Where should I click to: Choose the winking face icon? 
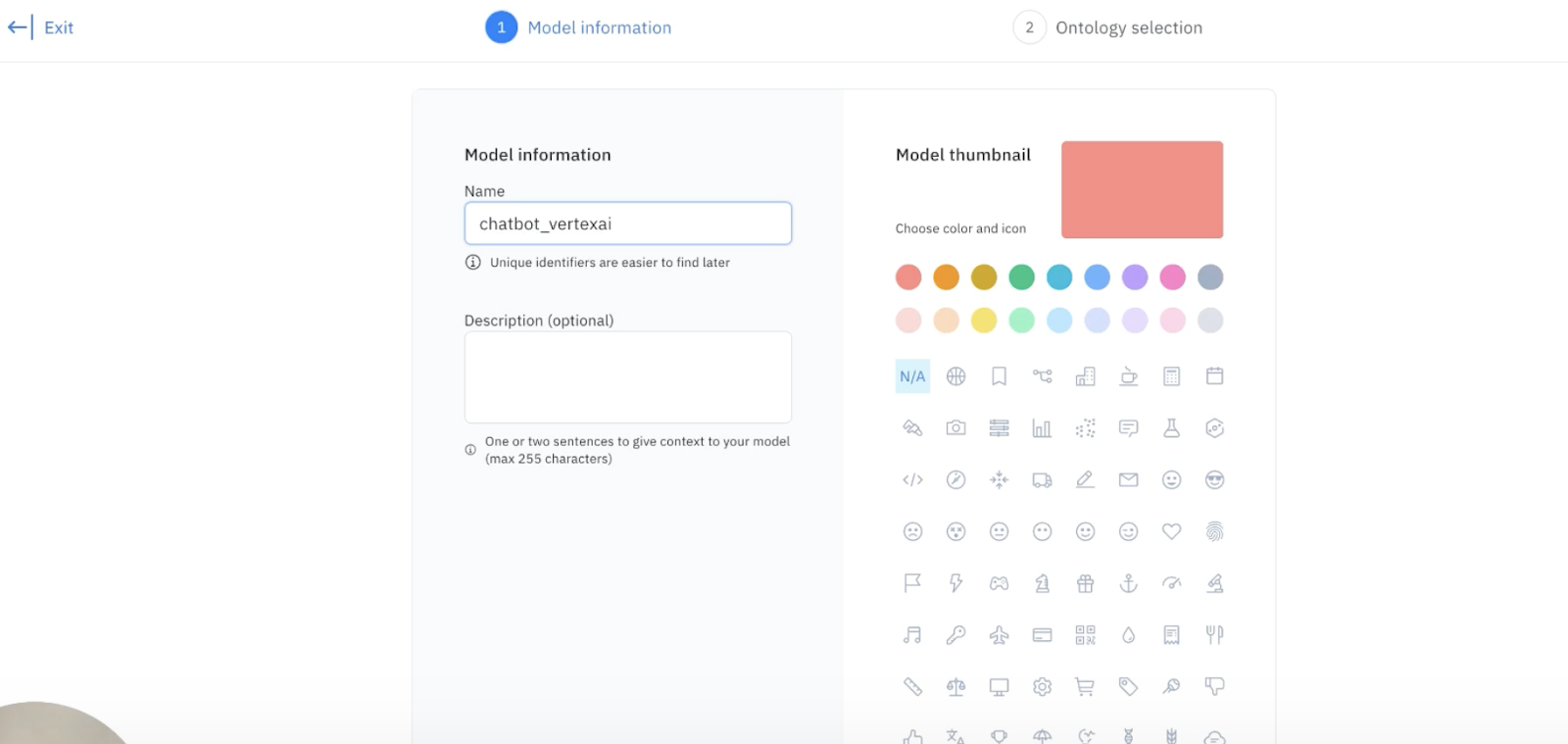[x=1129, y=531]
